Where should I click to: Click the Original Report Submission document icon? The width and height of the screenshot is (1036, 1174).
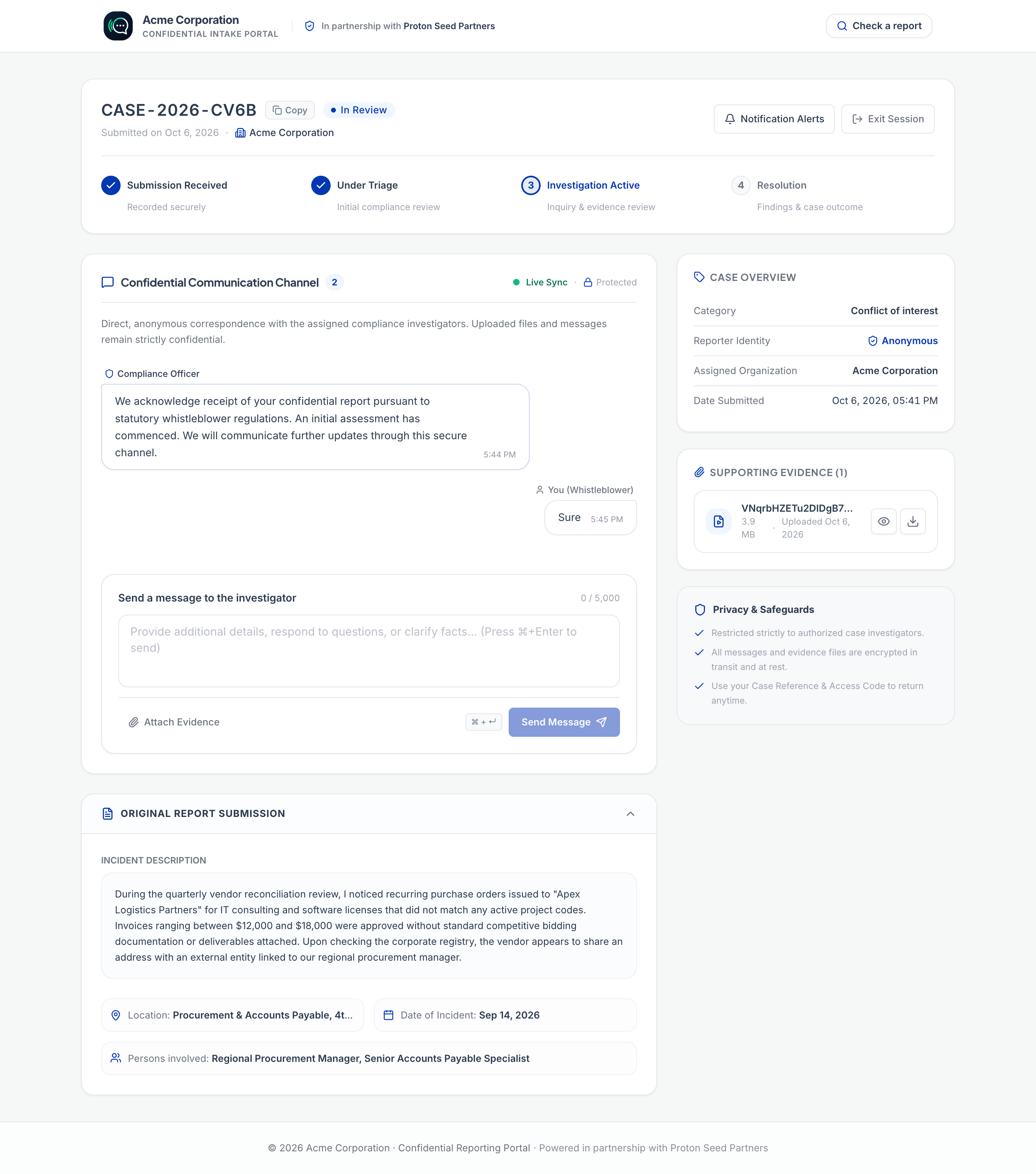tap(107, 814)
